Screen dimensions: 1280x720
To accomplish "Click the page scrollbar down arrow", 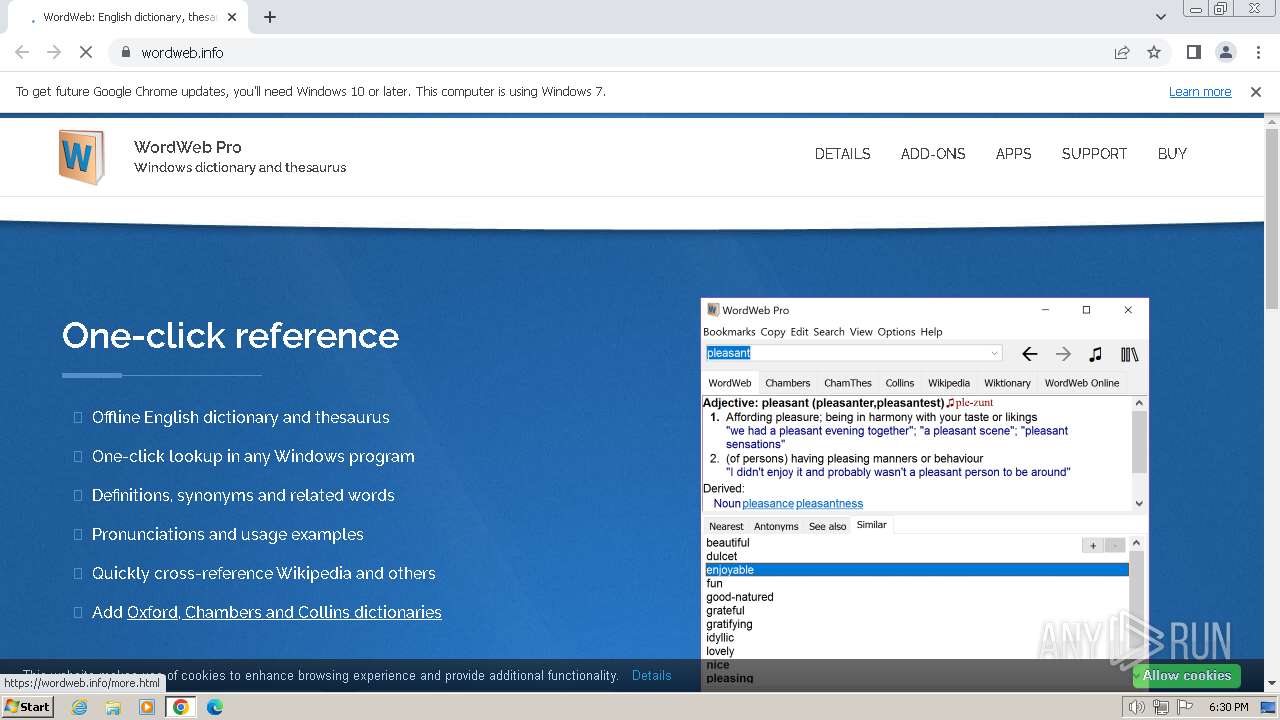I will pyautogui.click(x=1271, y=683).
